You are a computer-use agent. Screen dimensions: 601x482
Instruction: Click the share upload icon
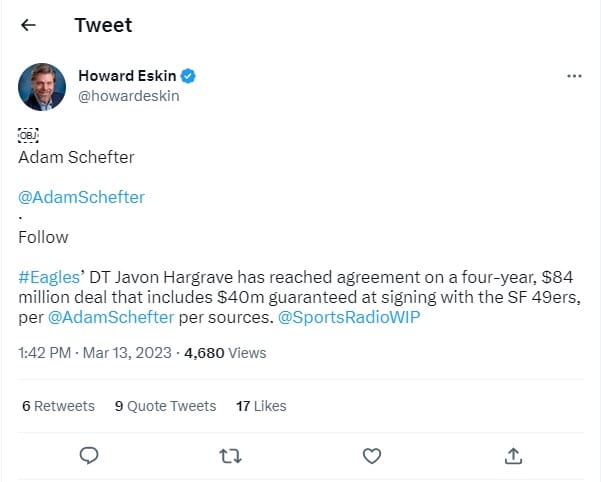coord(513,456)
